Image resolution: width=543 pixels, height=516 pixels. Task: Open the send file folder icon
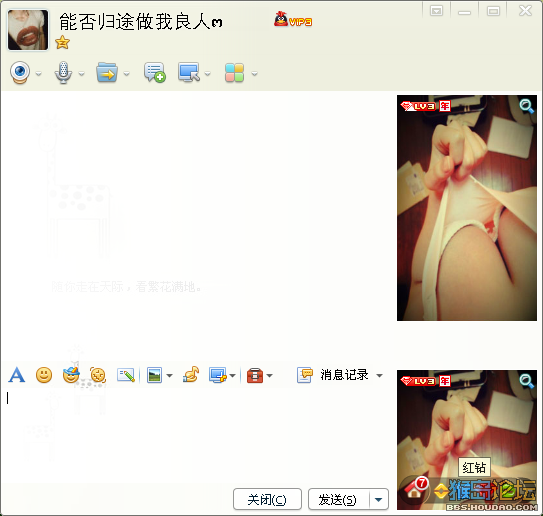point(107,72)
